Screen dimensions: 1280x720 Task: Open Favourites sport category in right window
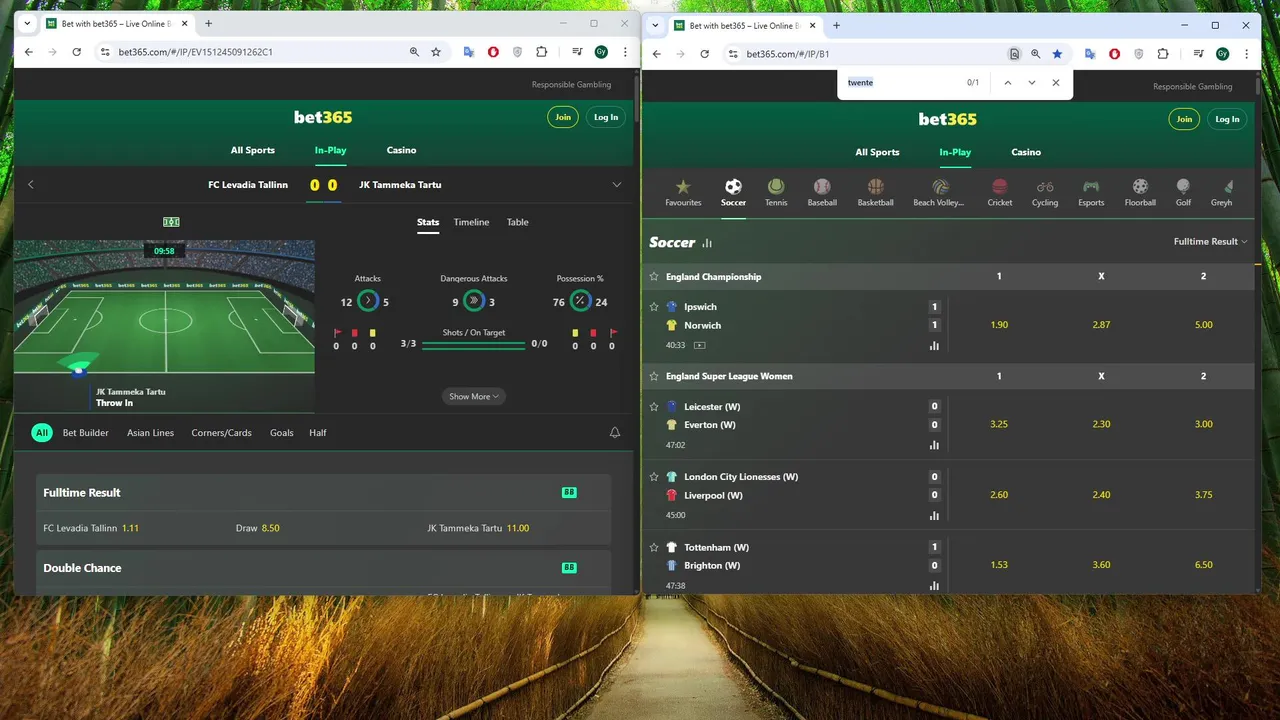pyautogui.click(x=683, y=192)
